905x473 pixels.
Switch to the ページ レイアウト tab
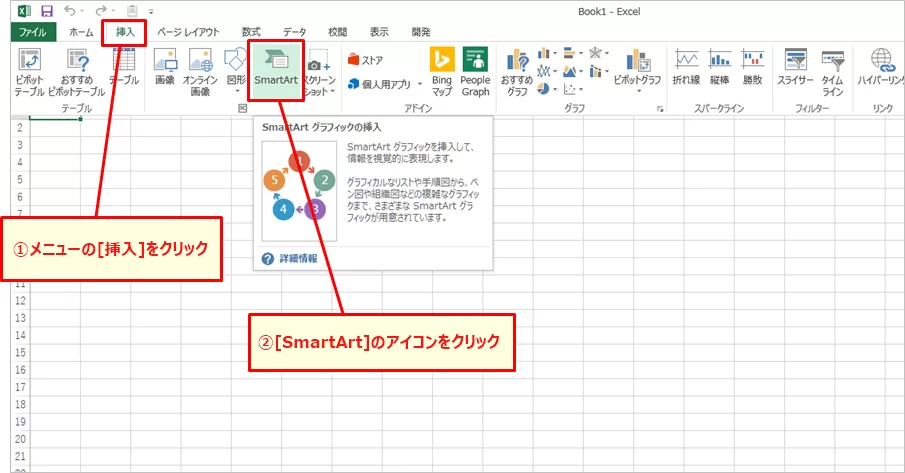(188, 32)
